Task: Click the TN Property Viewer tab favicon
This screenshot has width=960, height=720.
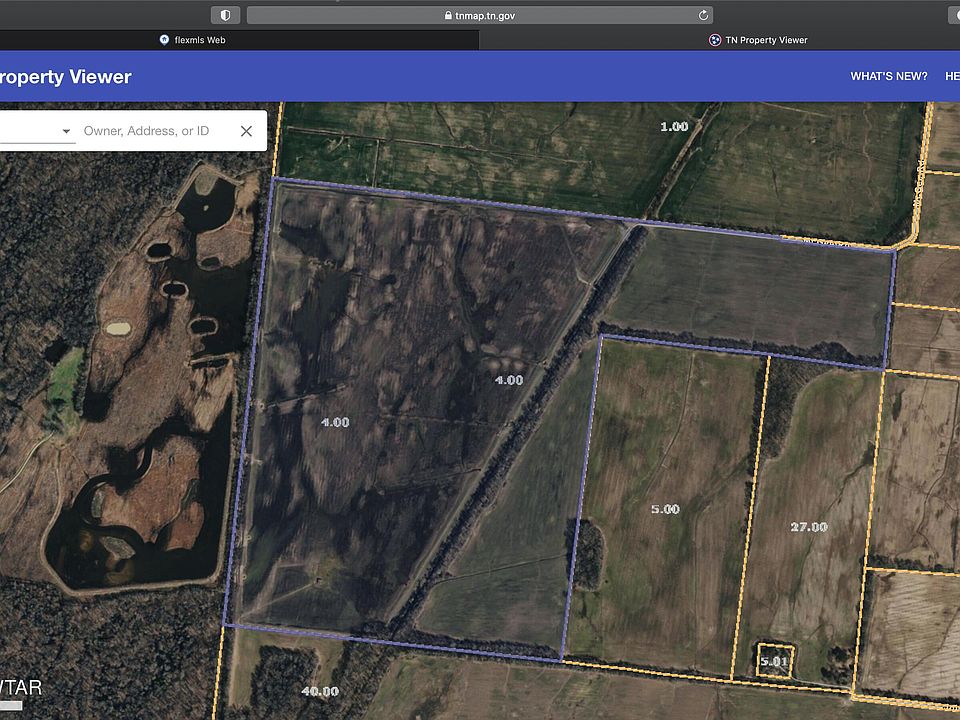Action: (x=712, y=40)
